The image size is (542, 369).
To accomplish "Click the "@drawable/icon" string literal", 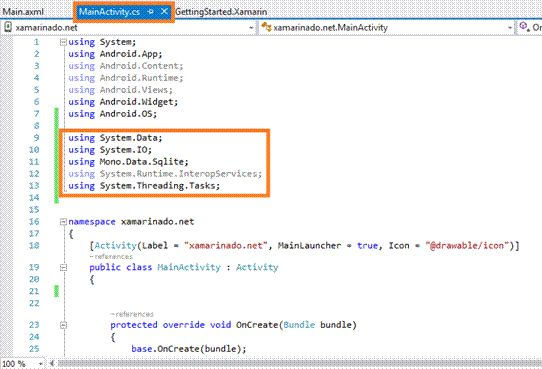I will [468, 246].
